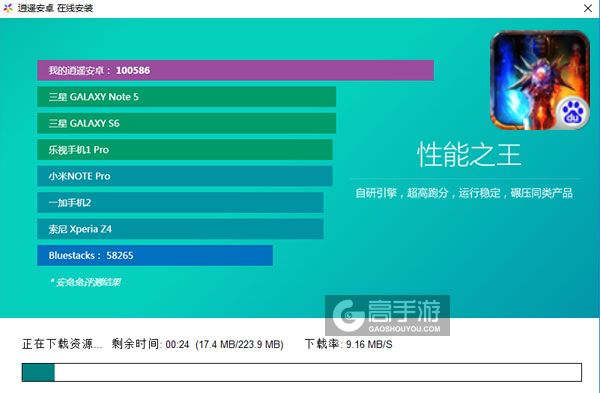Select the 索尼 Xperia Z4 bar
600x393 pixels.
180,229
